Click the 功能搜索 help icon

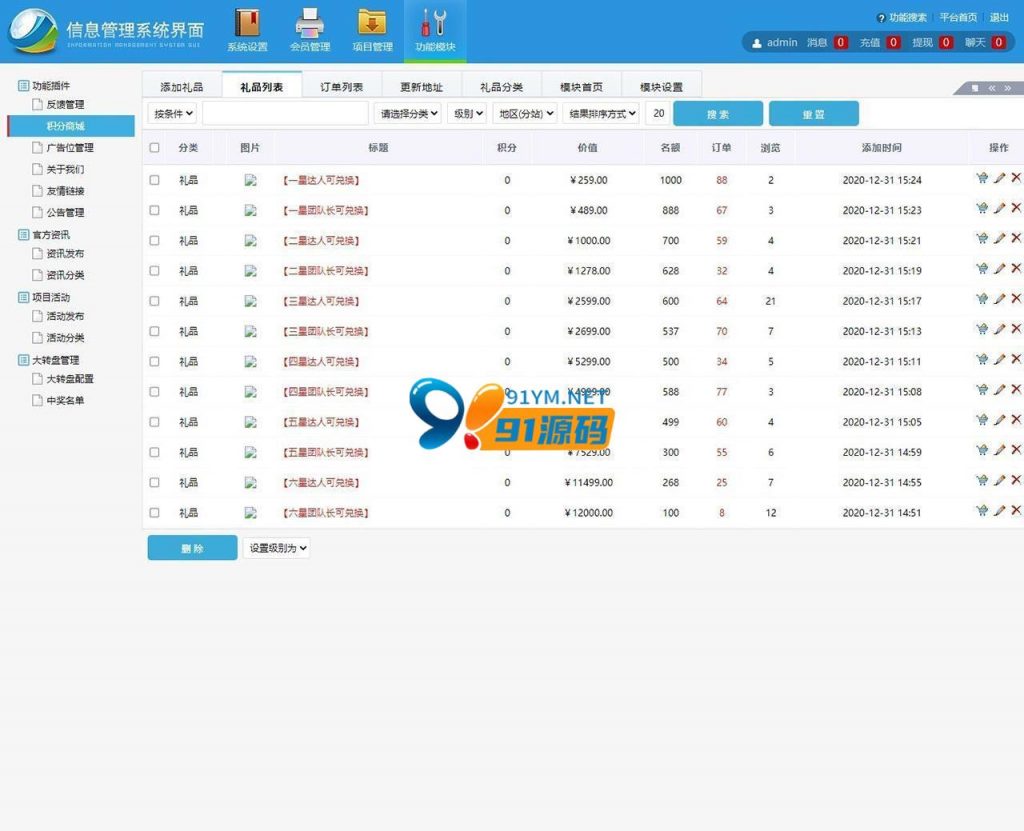tap(881, 18)
